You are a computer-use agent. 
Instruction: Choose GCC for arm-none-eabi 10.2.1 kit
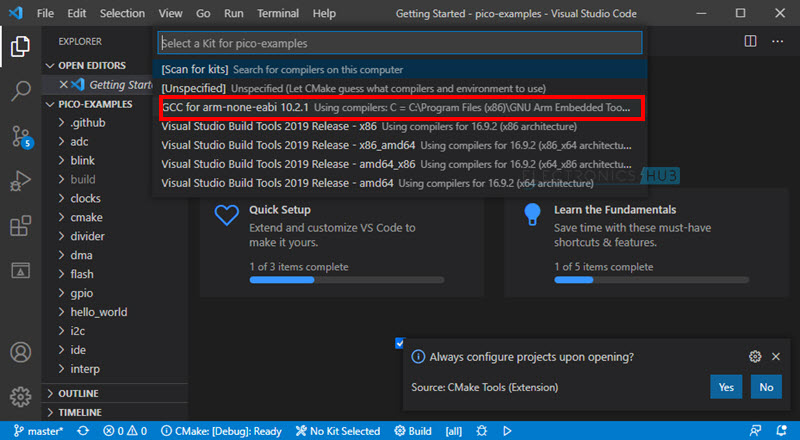pyautogui.click(x=400, y=107)
